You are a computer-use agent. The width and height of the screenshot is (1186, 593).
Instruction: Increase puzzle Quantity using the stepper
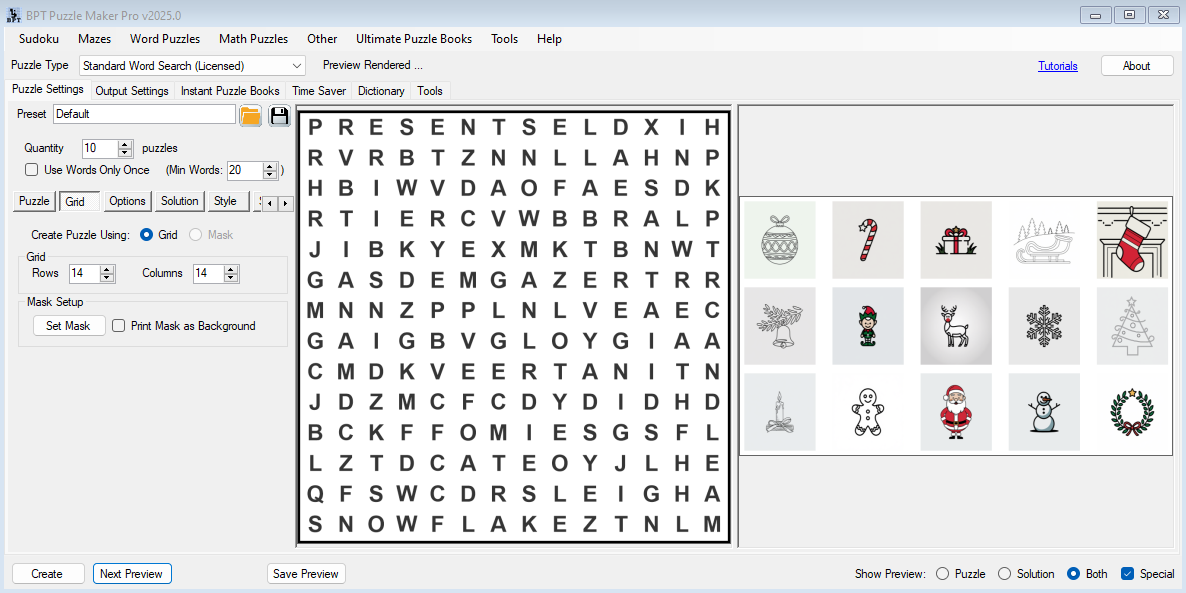(x=123, y=143)
